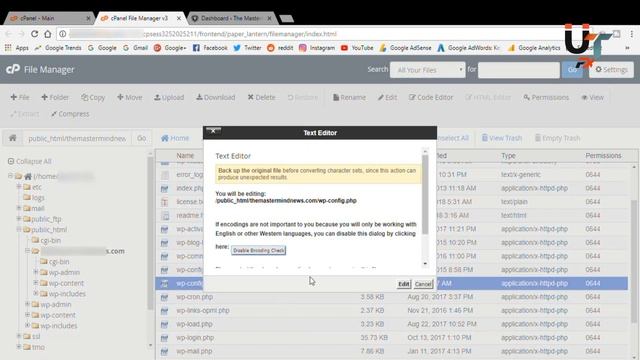Reload the browser page
Screen dimensions: 640x360
tap(34, 34)
